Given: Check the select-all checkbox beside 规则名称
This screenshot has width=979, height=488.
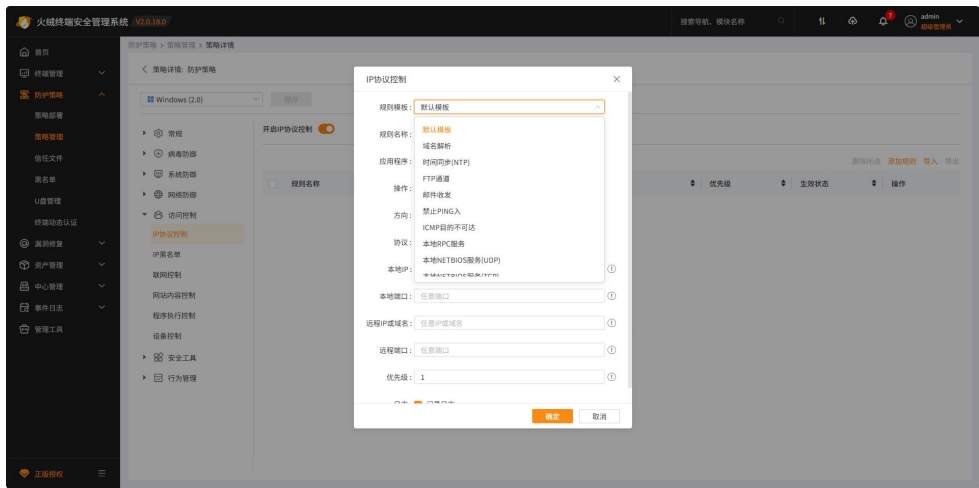Looking at the screenshot, I should (x=273, y=184).
